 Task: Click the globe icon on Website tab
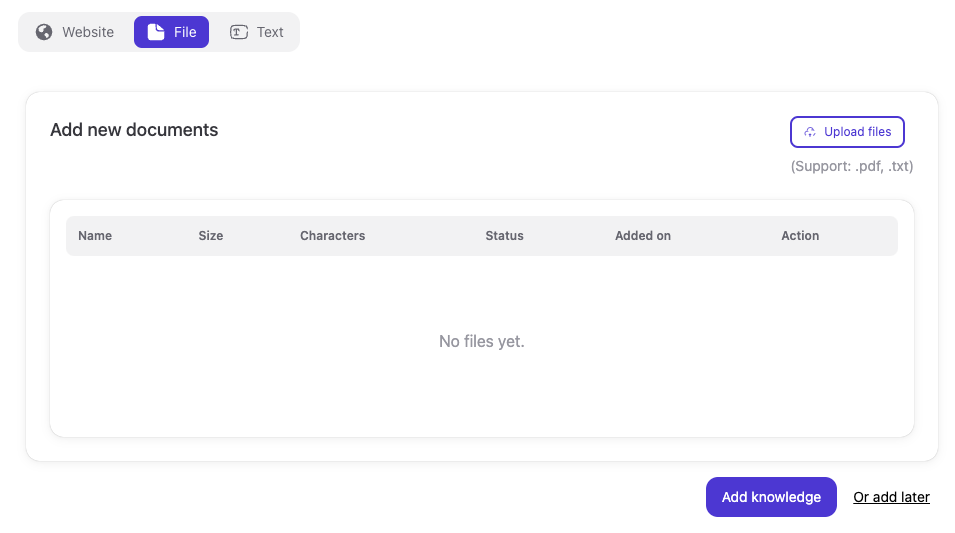click(x=44, y=32)
